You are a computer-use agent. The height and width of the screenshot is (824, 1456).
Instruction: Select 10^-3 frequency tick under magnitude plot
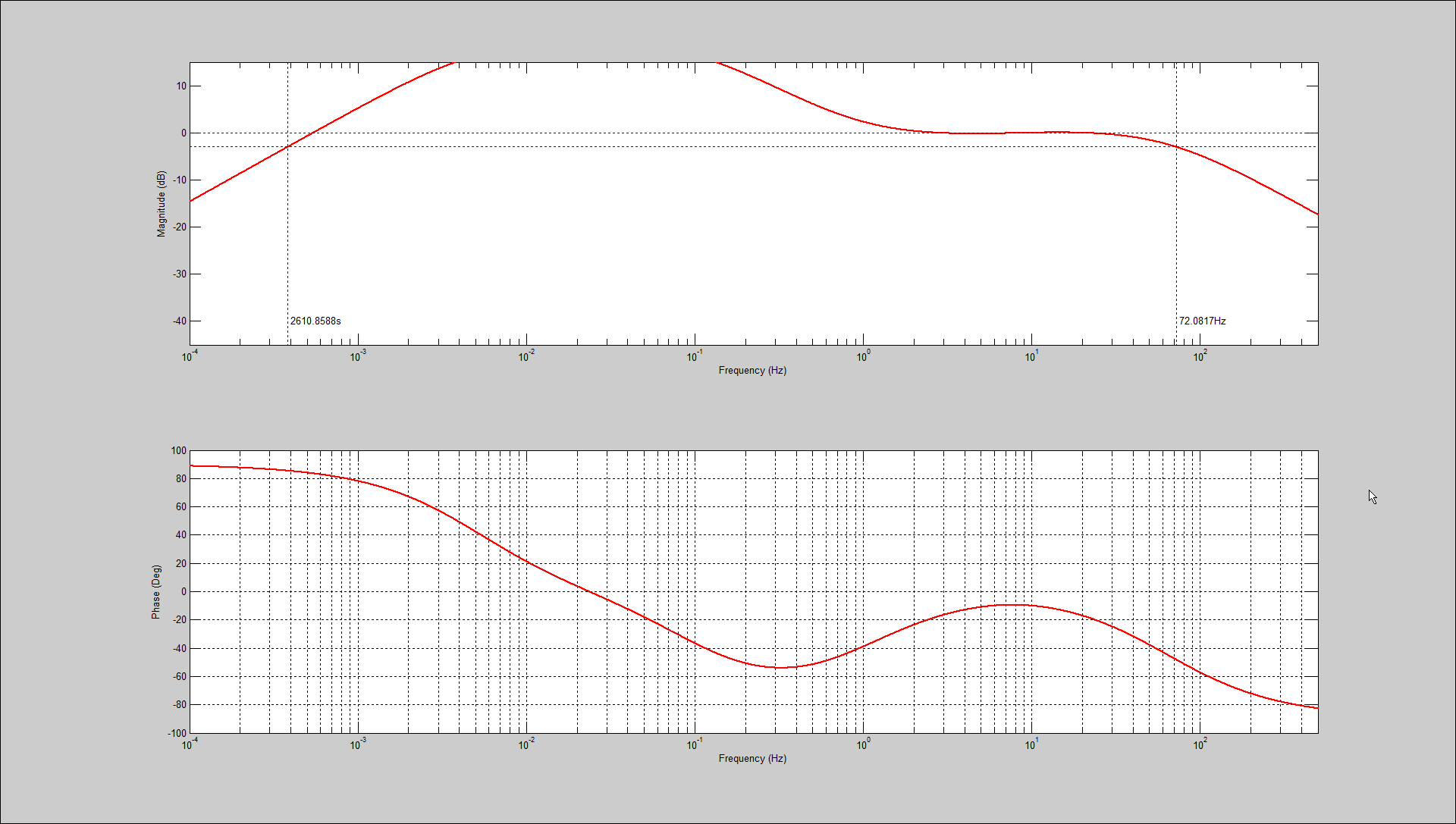click(x=358, y=356)
